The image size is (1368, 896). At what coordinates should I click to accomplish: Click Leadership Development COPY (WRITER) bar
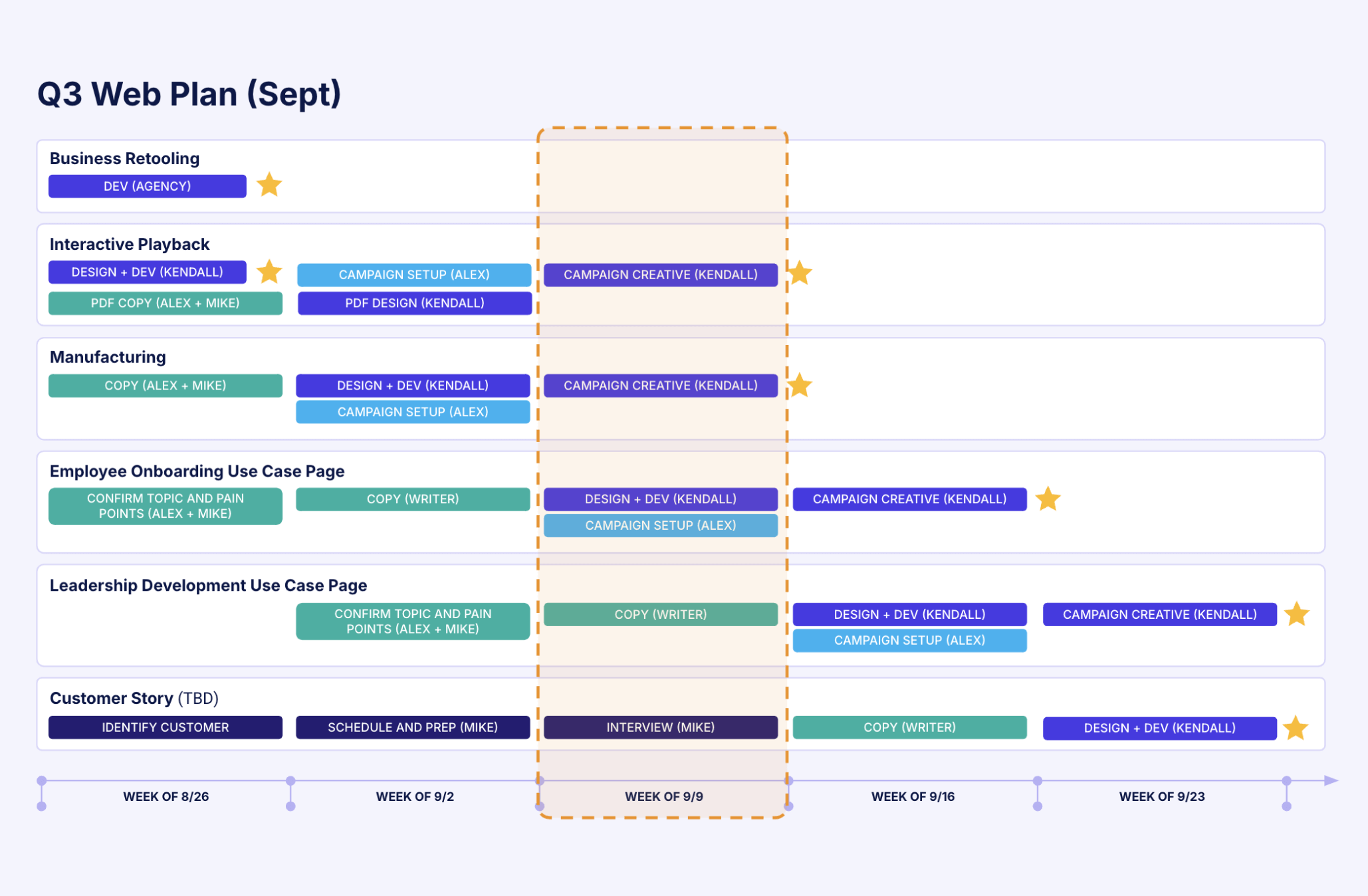pyautogui.click(x=660, y=614)
